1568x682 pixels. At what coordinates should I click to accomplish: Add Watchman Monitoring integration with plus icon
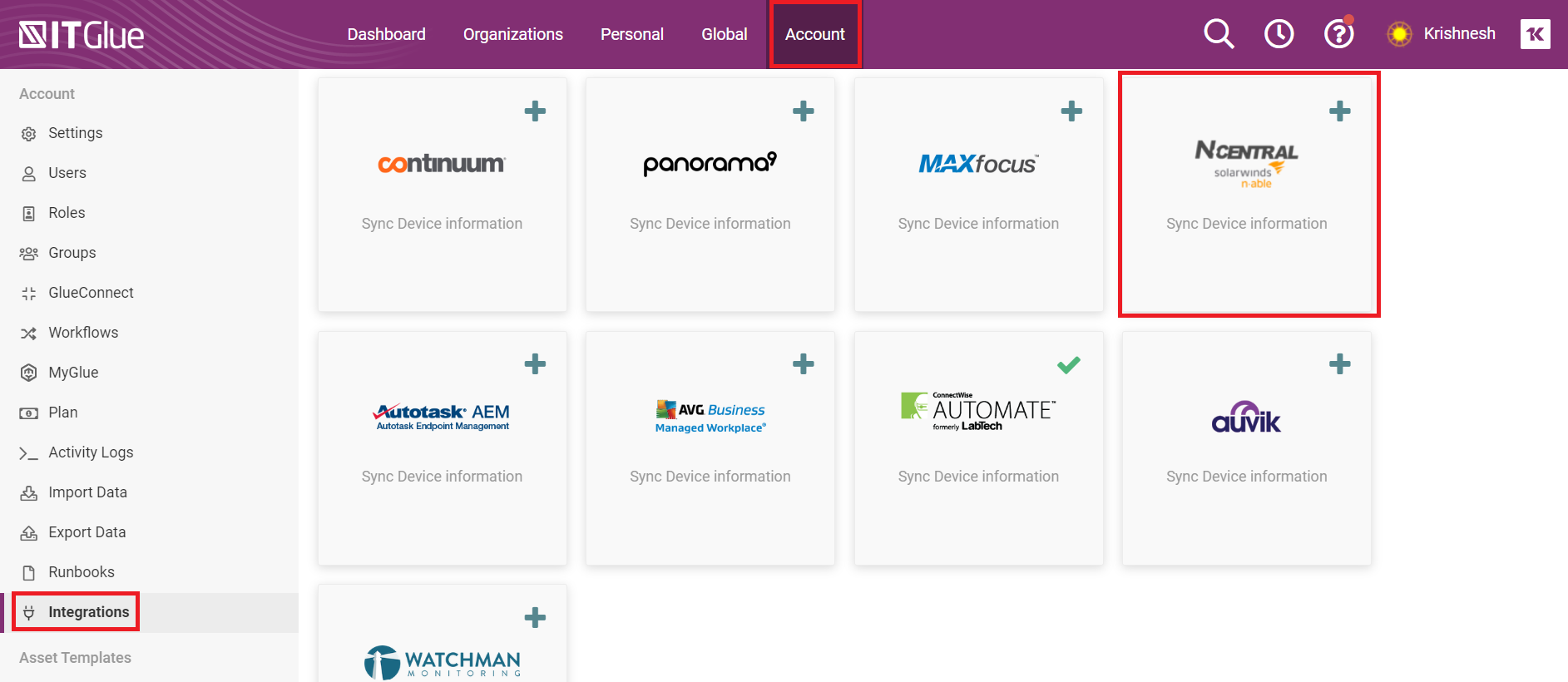(535, 617)
